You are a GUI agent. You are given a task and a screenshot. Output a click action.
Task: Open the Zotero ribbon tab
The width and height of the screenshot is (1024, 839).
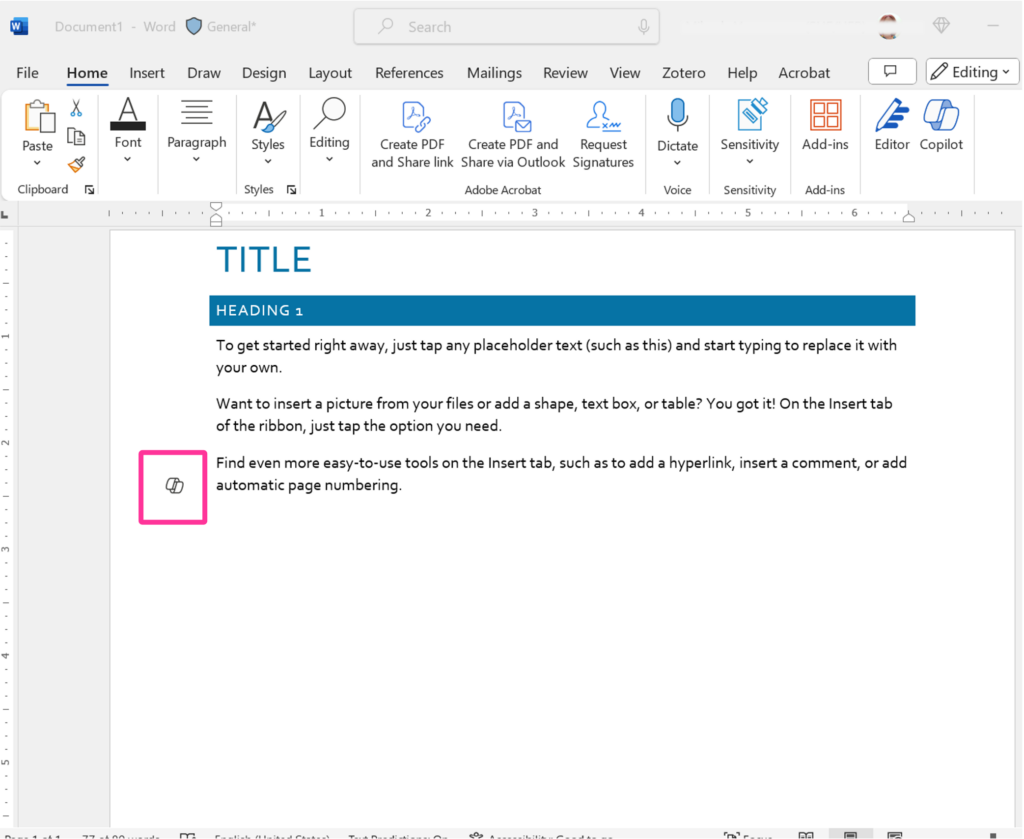[683, 72]
